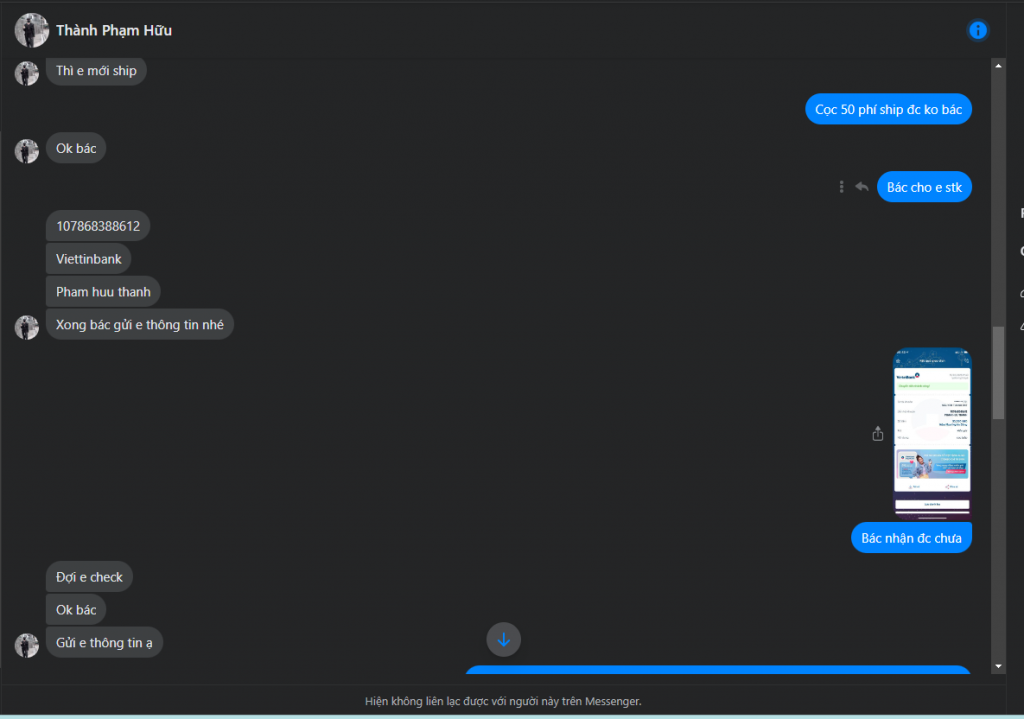Click the reply arrow next to 'Bác cho e stk'

point(862,187)
